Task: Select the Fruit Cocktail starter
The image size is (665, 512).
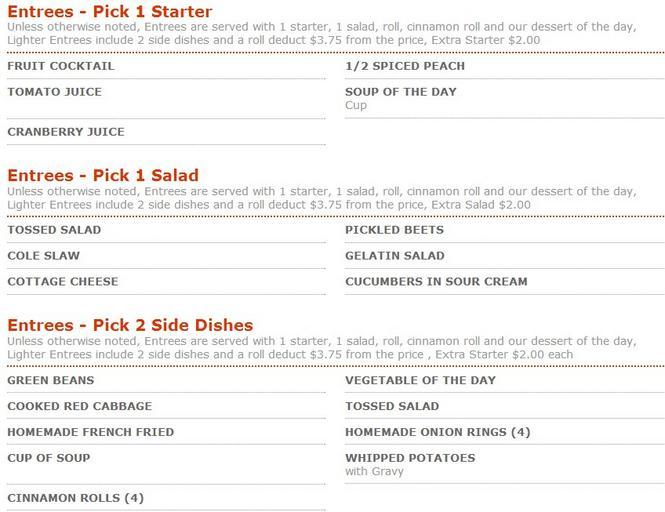Action: click(x=61, y=66)
